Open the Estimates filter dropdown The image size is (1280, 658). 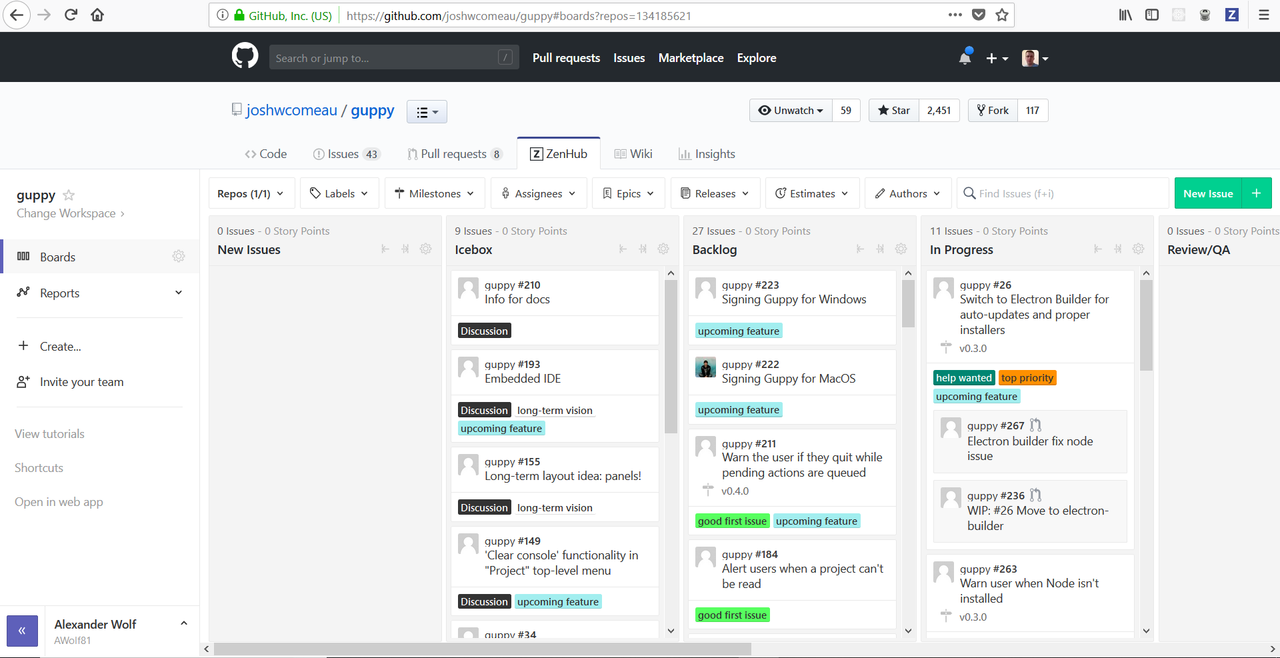812,193
